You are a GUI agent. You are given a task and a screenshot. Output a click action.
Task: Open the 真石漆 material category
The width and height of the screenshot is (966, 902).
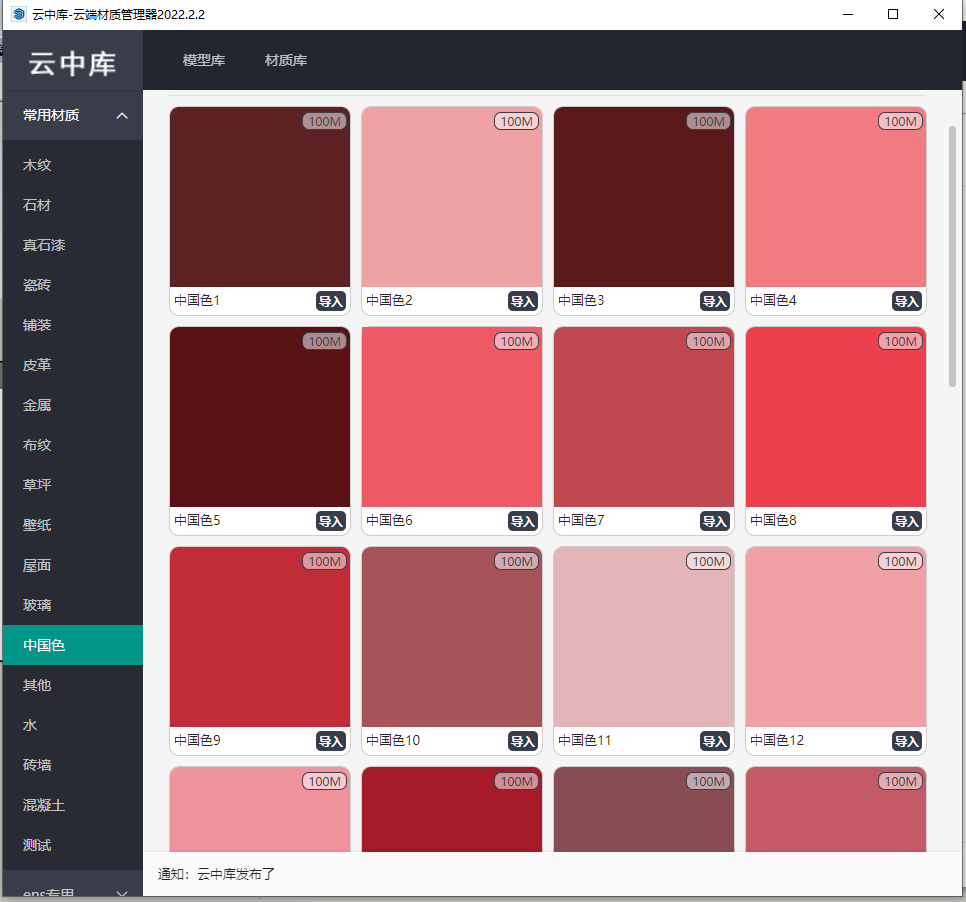[73, 245]
